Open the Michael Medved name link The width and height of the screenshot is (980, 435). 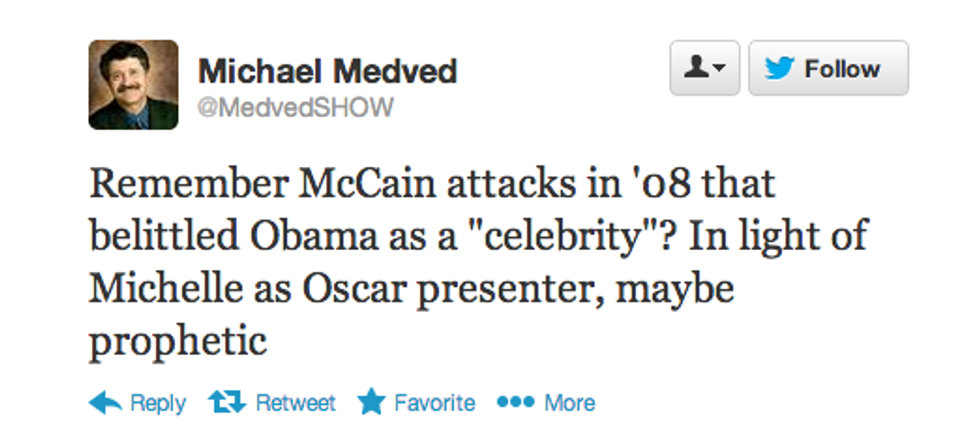328,71
